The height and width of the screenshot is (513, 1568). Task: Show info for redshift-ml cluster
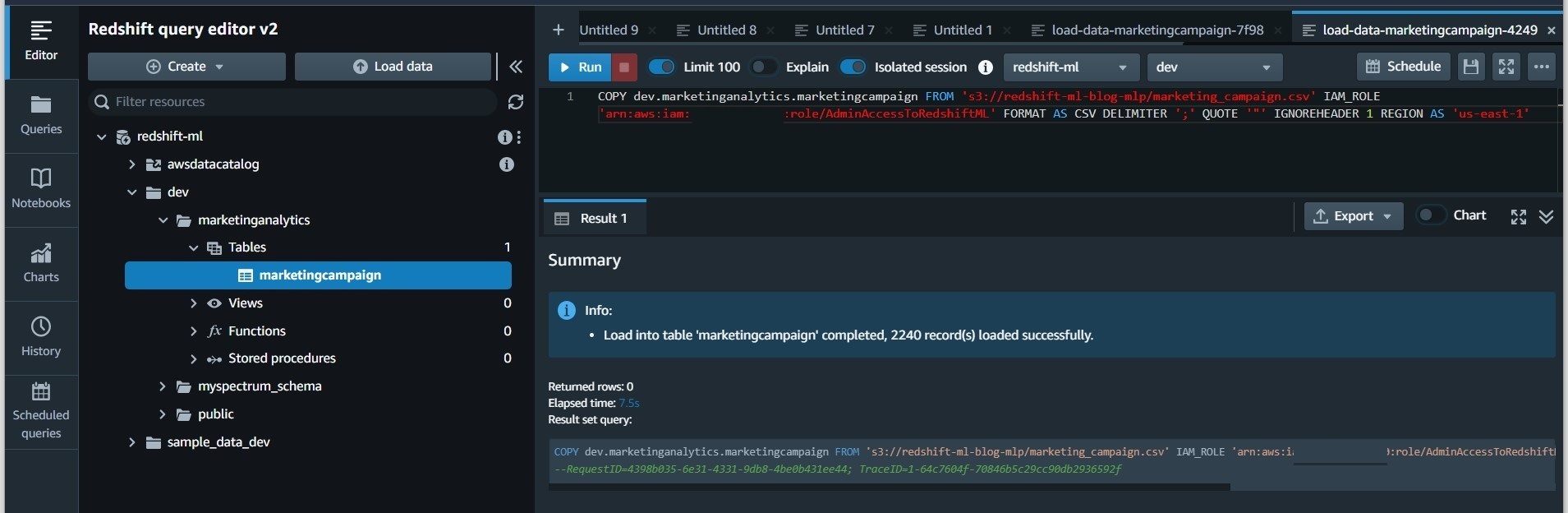point(504,137)
